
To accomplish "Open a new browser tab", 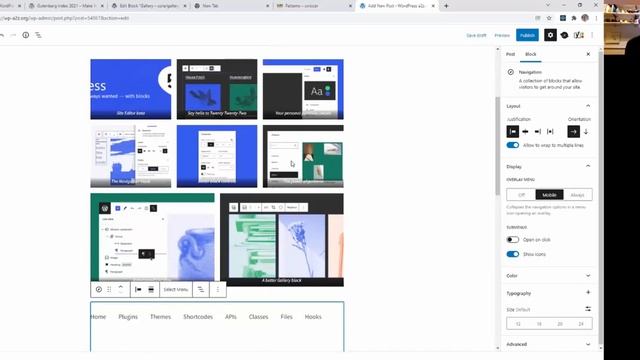I will 446,6.
